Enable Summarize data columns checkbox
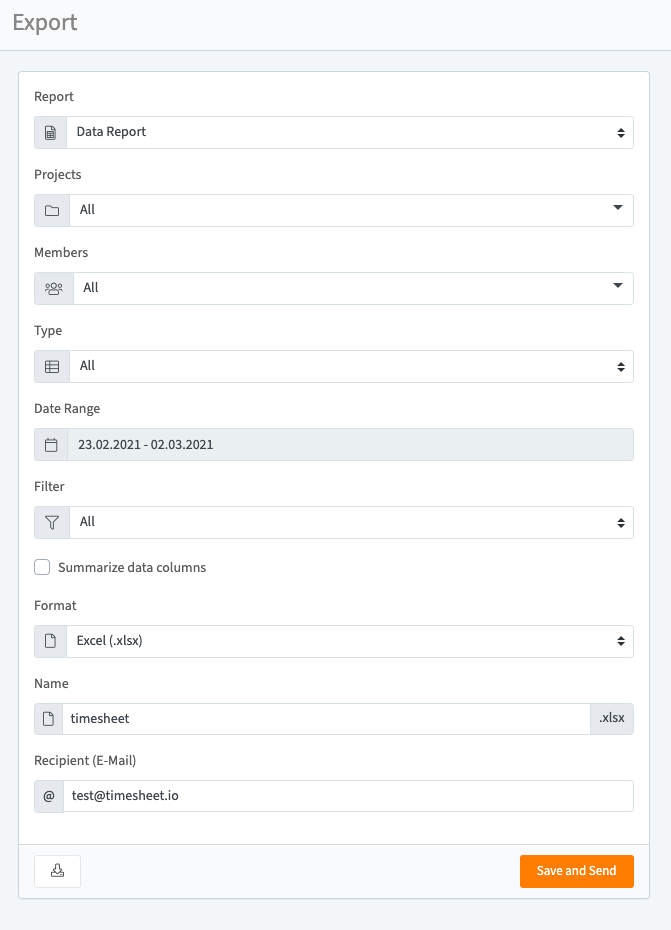671x930 pixels. (x=42, y=568)
